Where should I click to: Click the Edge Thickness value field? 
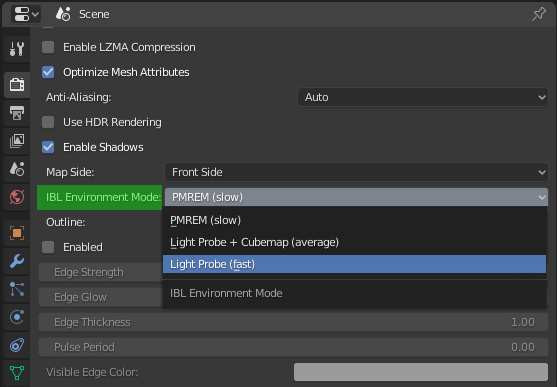[x=293, y=322]
